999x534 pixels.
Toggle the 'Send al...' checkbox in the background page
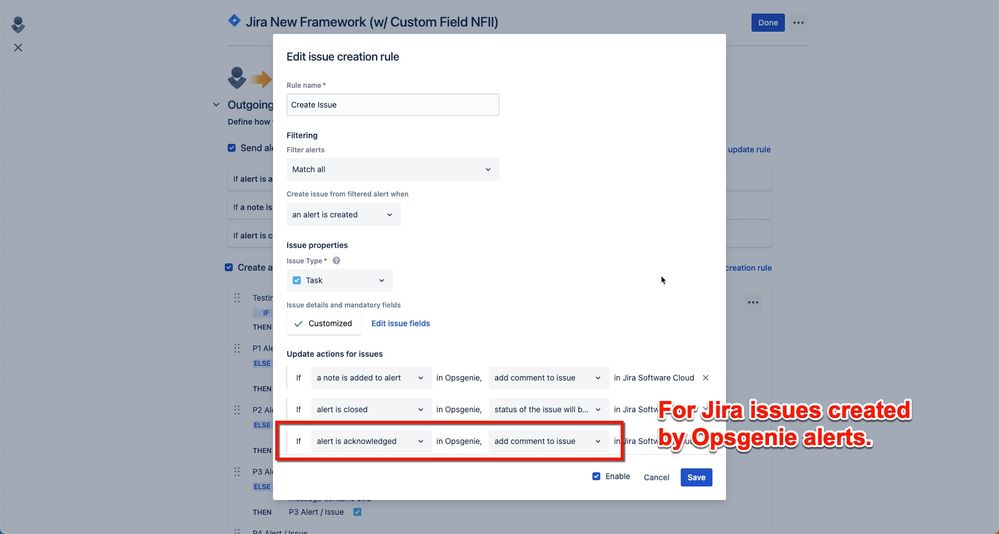click(x=231, y=148)
